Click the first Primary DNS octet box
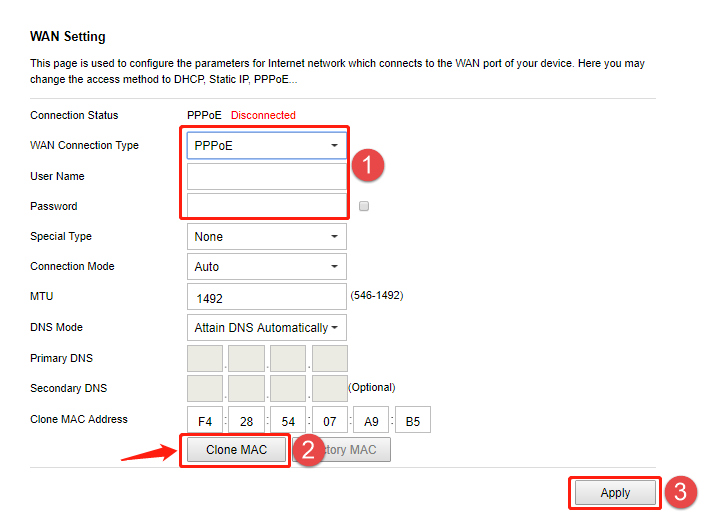 point(205,359)
